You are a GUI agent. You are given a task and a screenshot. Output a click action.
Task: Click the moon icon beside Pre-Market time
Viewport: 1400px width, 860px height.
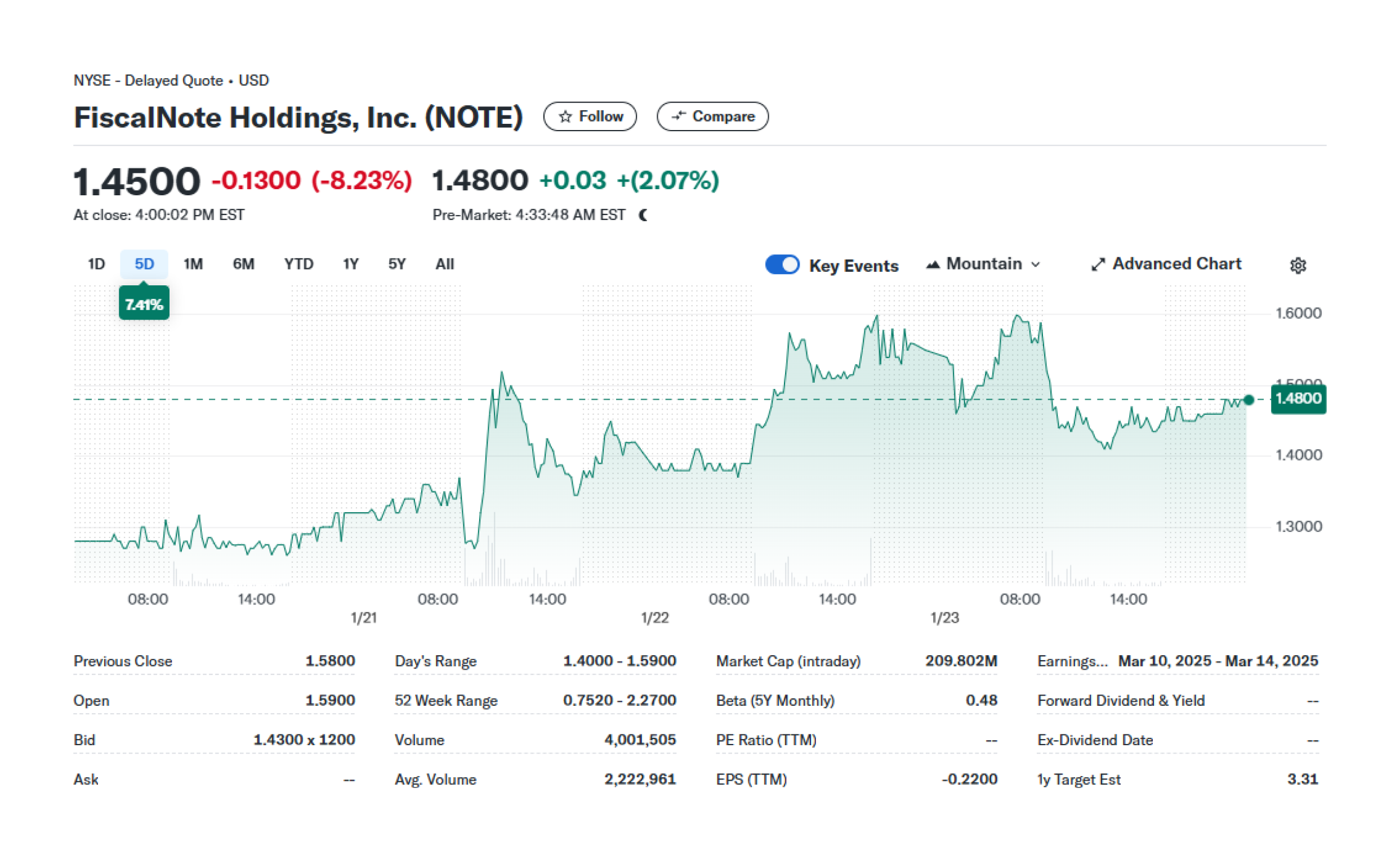(643, 215)
